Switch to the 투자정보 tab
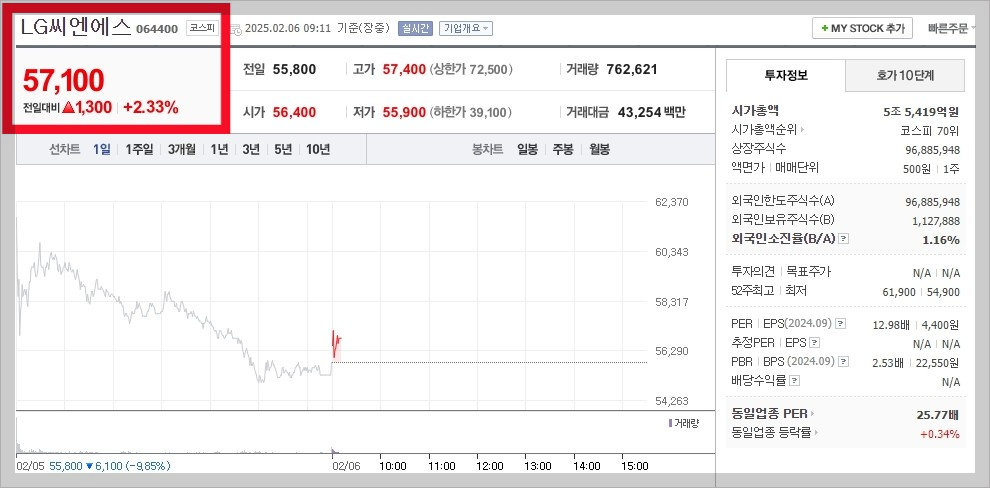Viewport: 990px width, 488px height. pos(785,76)
